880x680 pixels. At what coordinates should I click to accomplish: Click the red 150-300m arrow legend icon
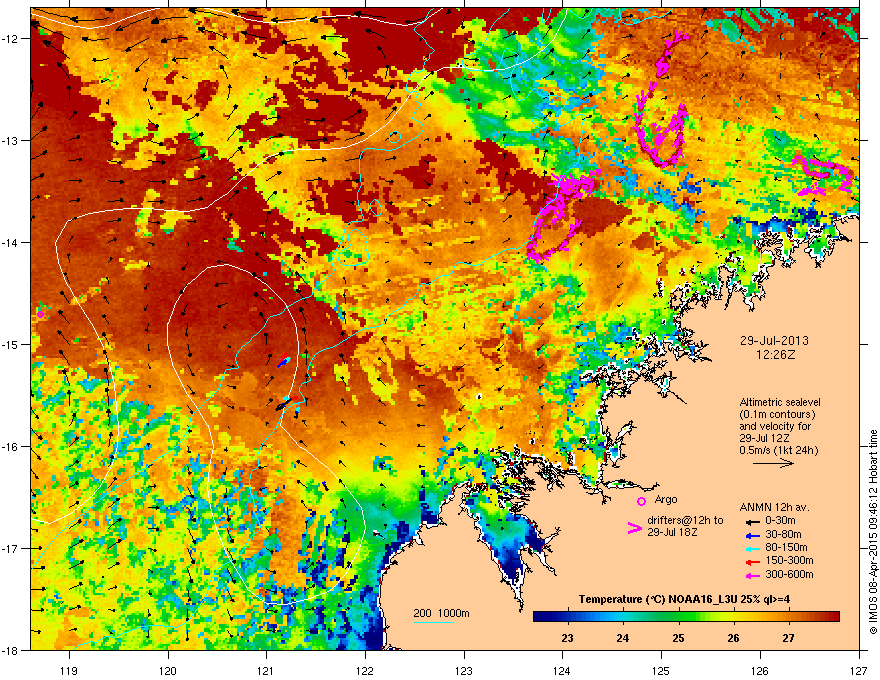(x=754, y=562)
